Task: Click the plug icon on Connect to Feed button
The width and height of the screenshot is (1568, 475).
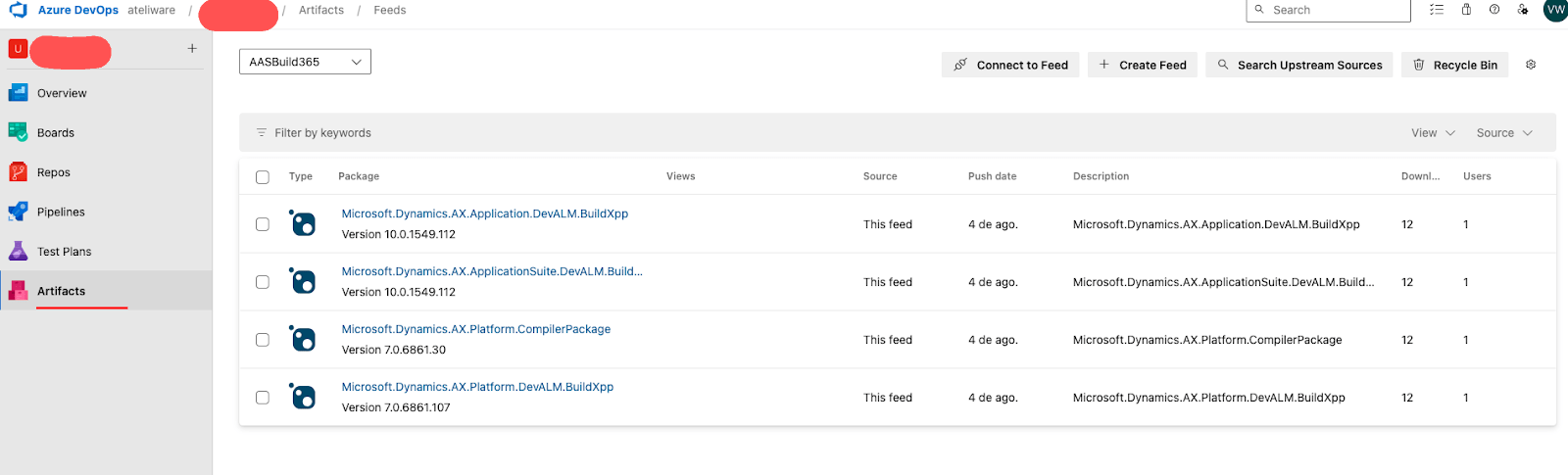Action: pyautogui.click(x=960, y=65)
